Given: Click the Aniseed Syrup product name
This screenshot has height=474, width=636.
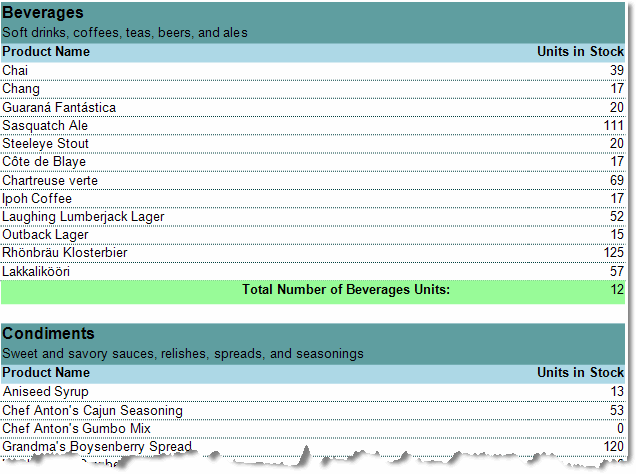Looking at the screenshot, I should coord(45,391).
